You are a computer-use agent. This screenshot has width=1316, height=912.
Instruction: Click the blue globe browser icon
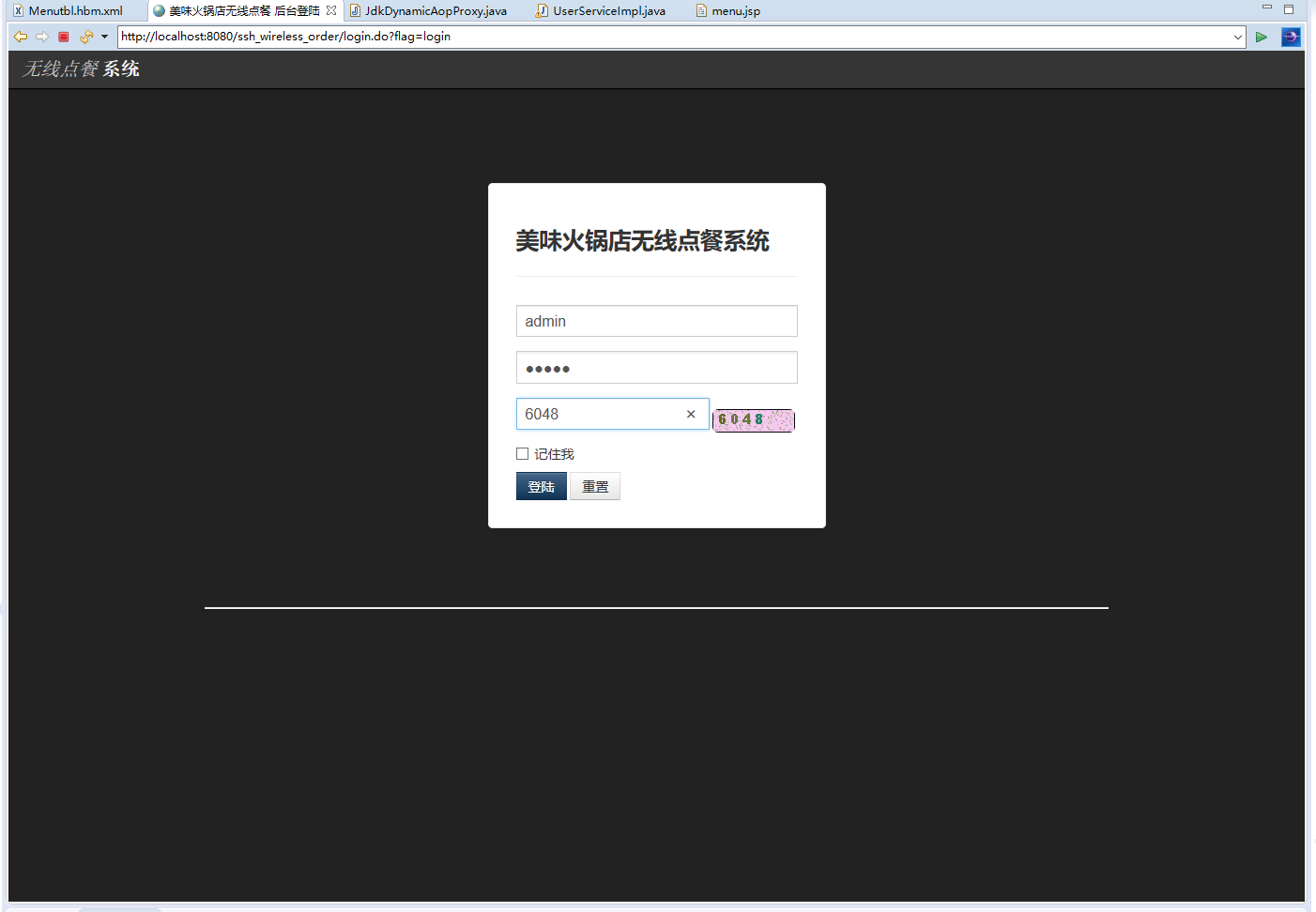pyautogui.click(x=1291, y=37)
